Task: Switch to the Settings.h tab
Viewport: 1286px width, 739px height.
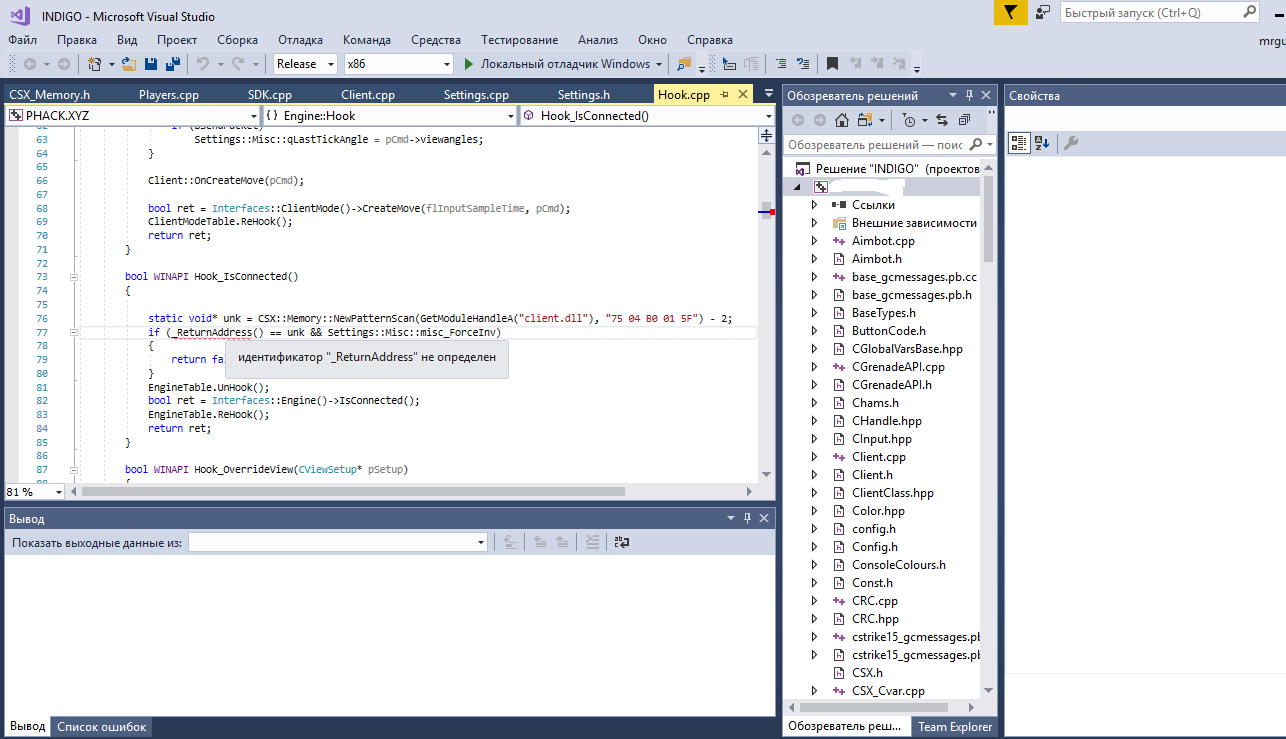Action: (583, 95)
